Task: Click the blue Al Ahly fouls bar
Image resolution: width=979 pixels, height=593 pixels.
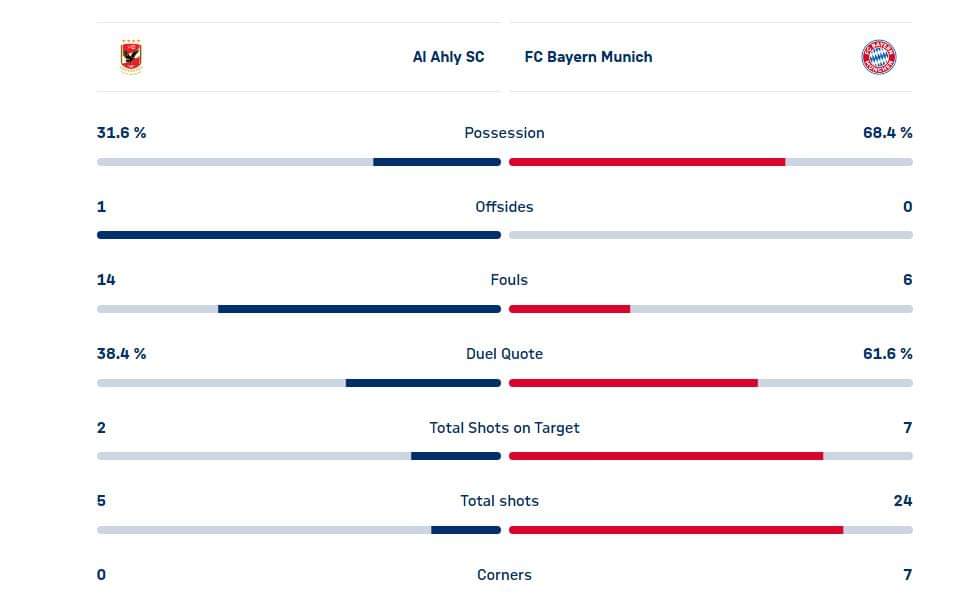Action: click(359, 309)
